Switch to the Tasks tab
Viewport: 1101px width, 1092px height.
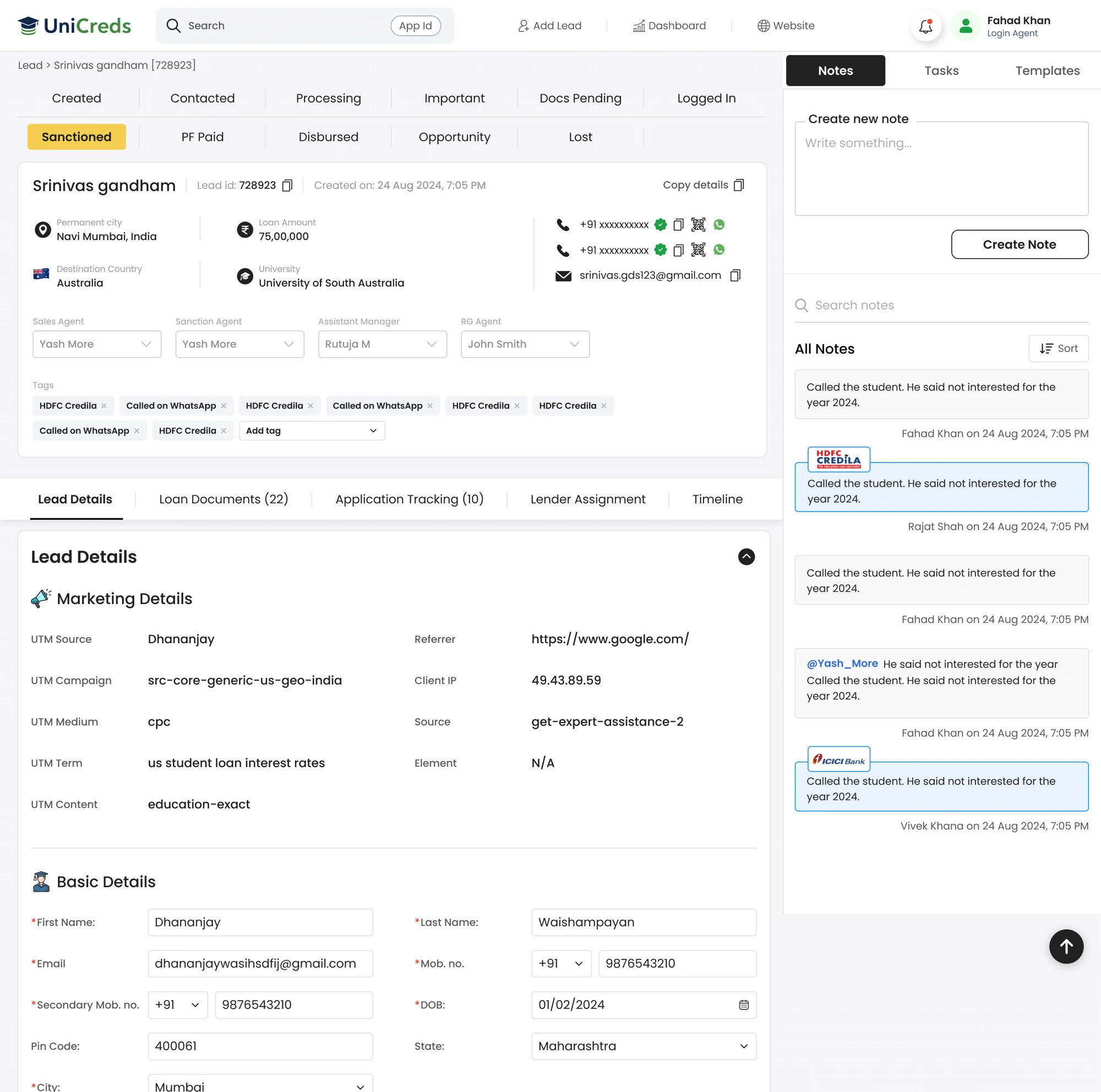pos(941,70)
